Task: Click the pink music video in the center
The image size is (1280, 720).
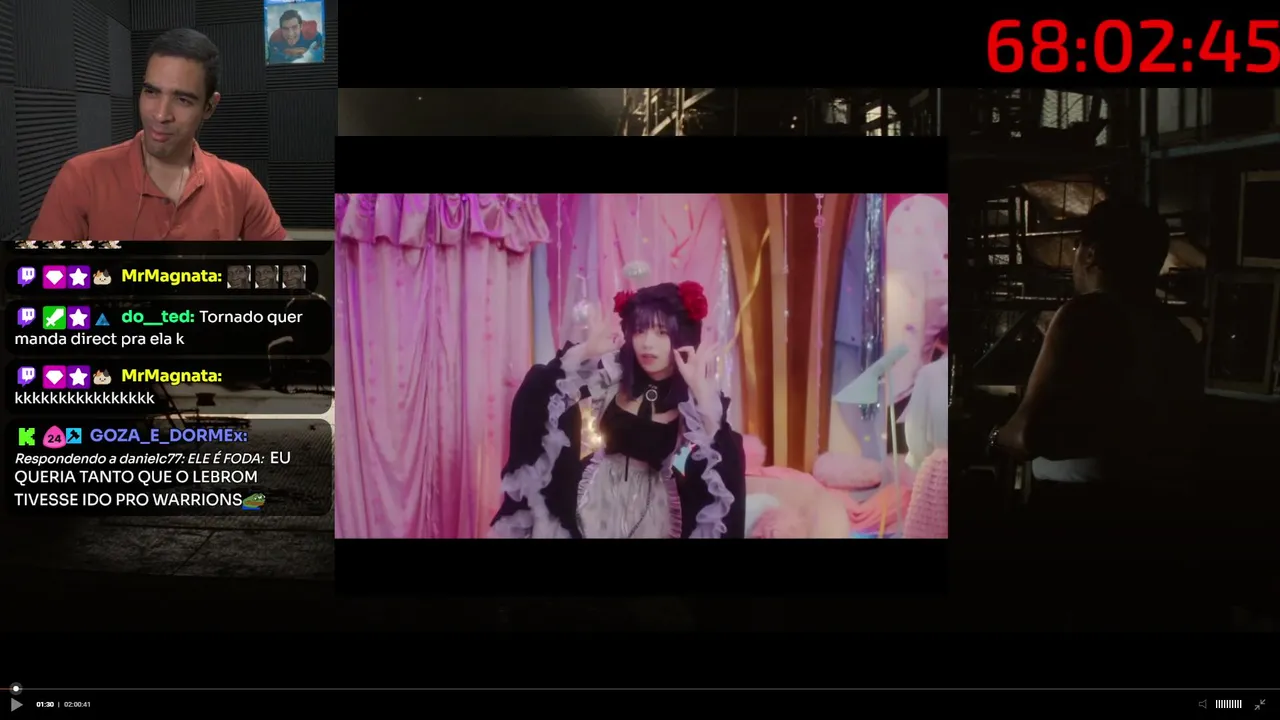Action: pos(641,366)
